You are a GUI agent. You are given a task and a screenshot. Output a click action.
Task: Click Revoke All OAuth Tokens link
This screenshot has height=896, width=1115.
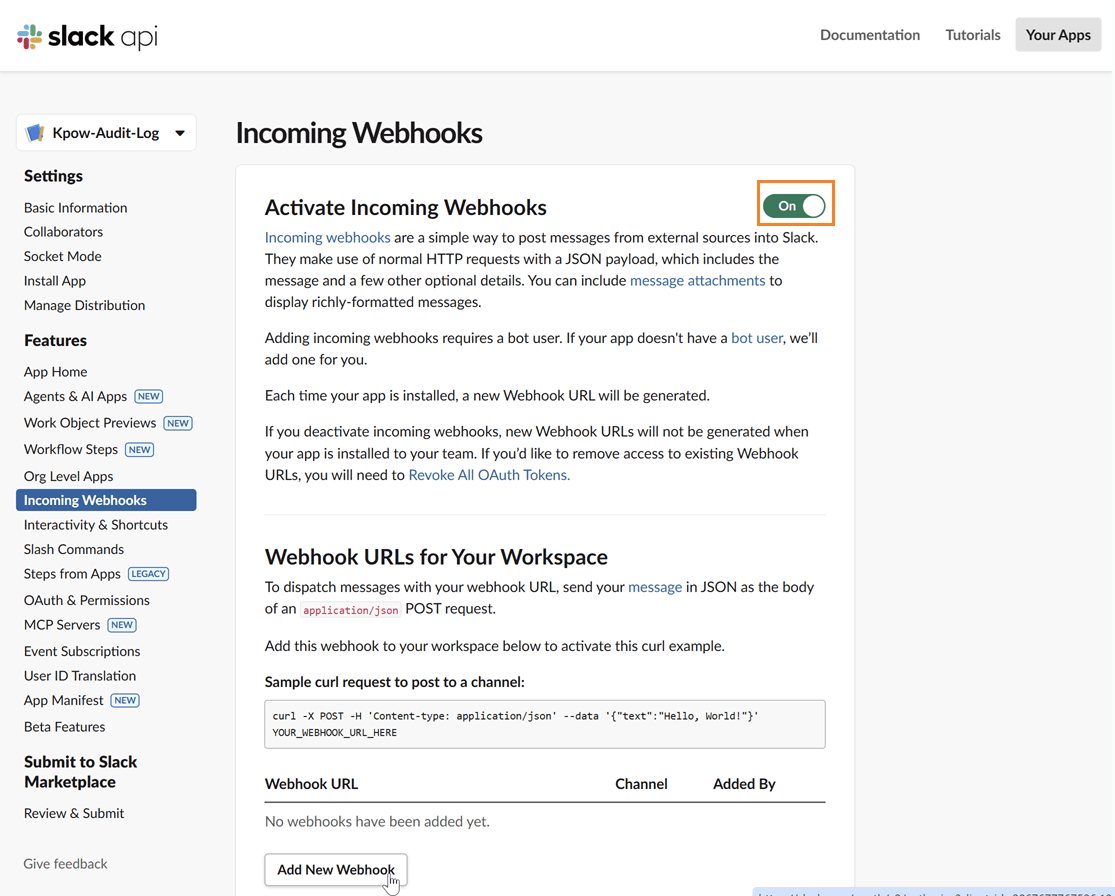tap(489, 475)
